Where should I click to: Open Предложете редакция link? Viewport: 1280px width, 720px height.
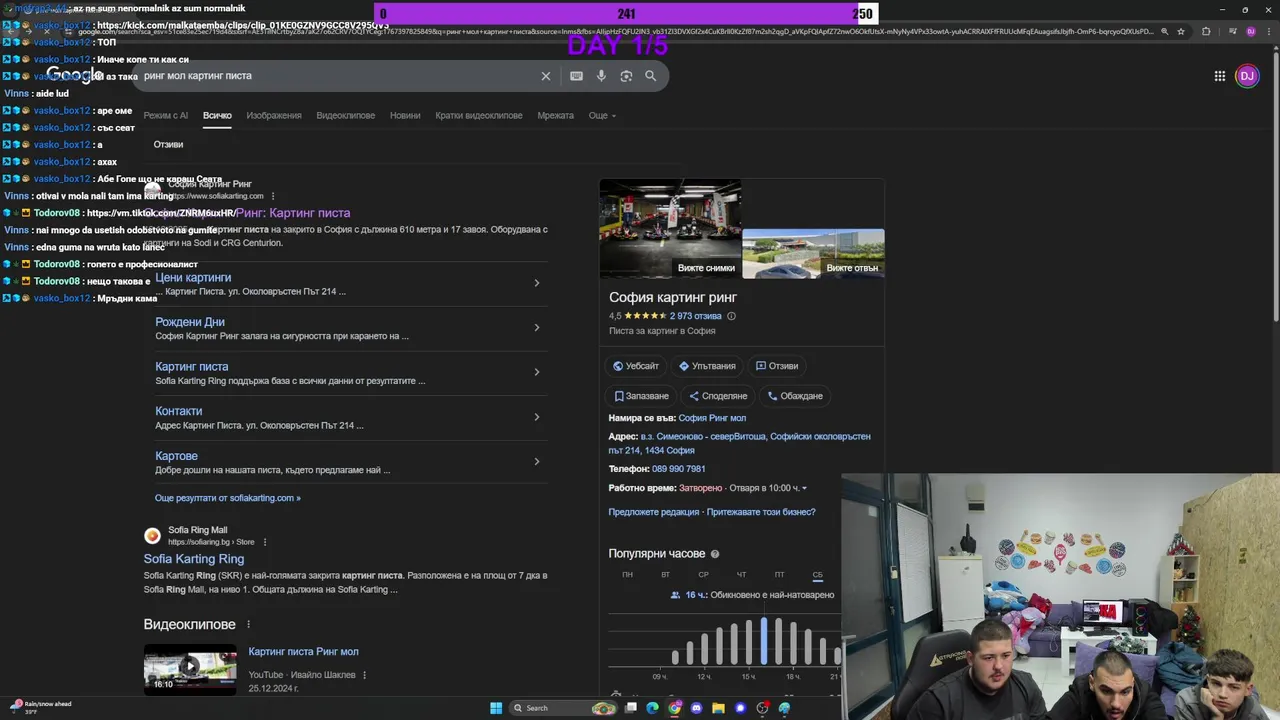pos(654,512)
